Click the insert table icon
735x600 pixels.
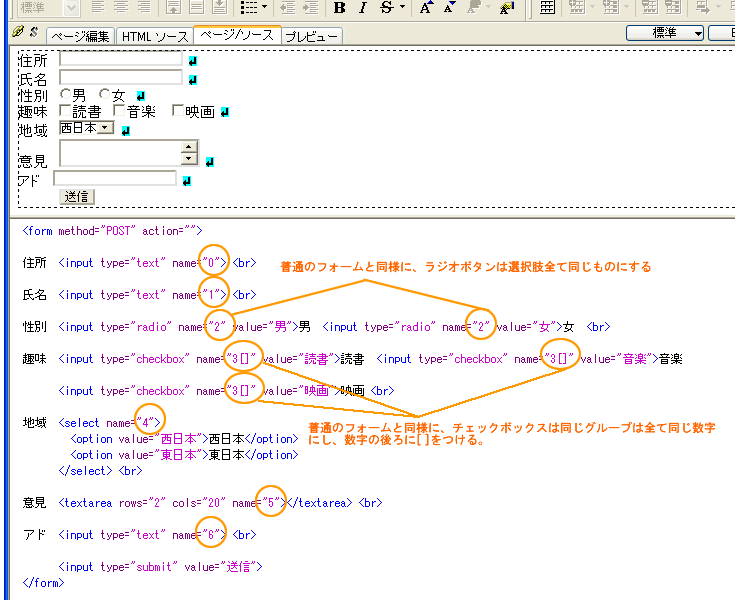pos(547,7)
